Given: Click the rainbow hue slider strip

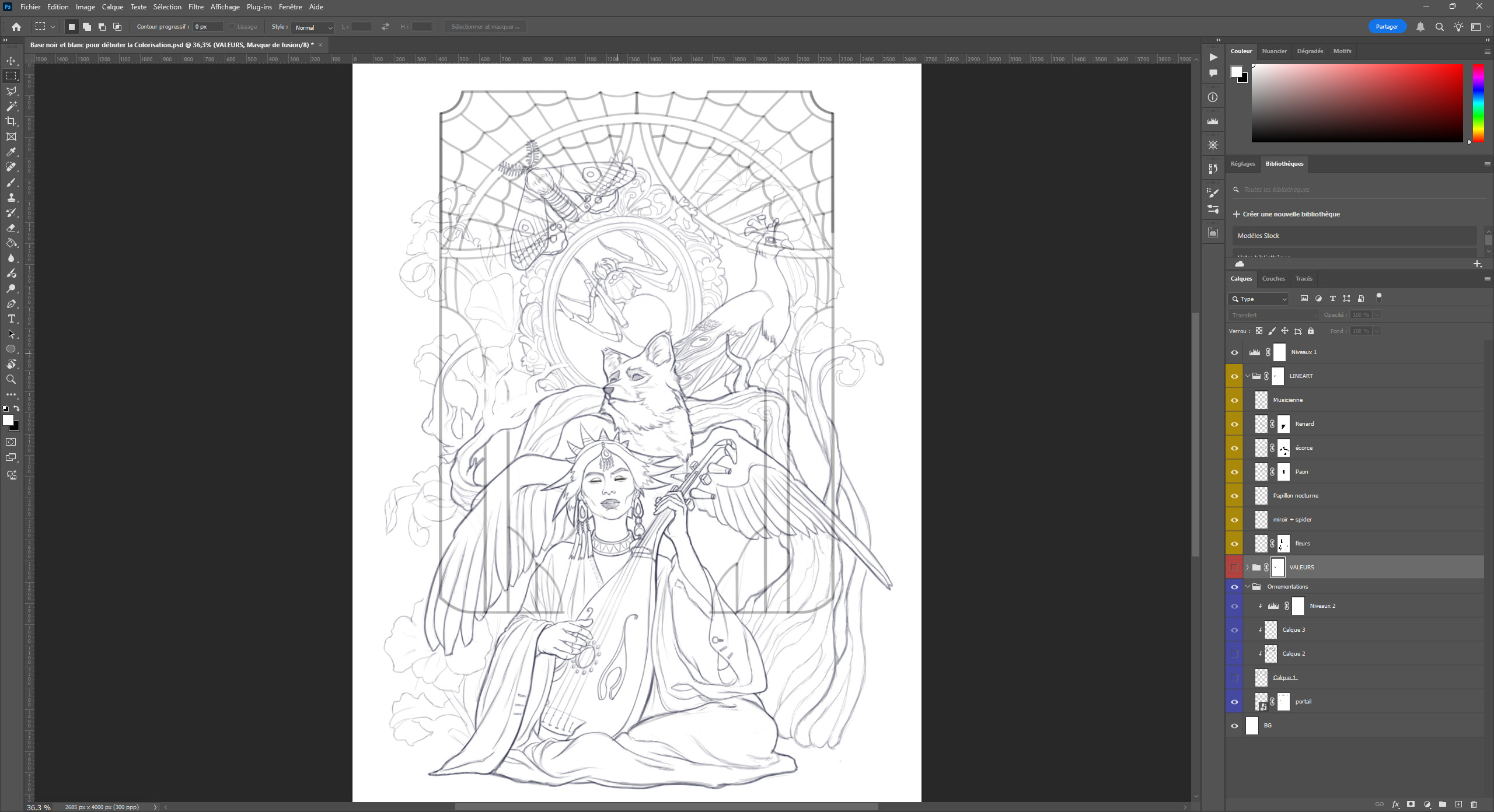Looking at the screenshot, I should [x=1478, y=102].
